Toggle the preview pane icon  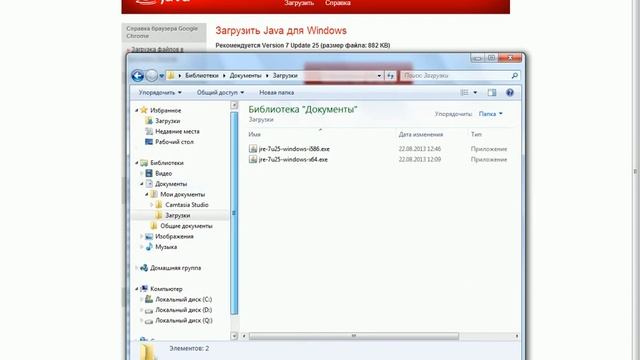click(492, 93)
